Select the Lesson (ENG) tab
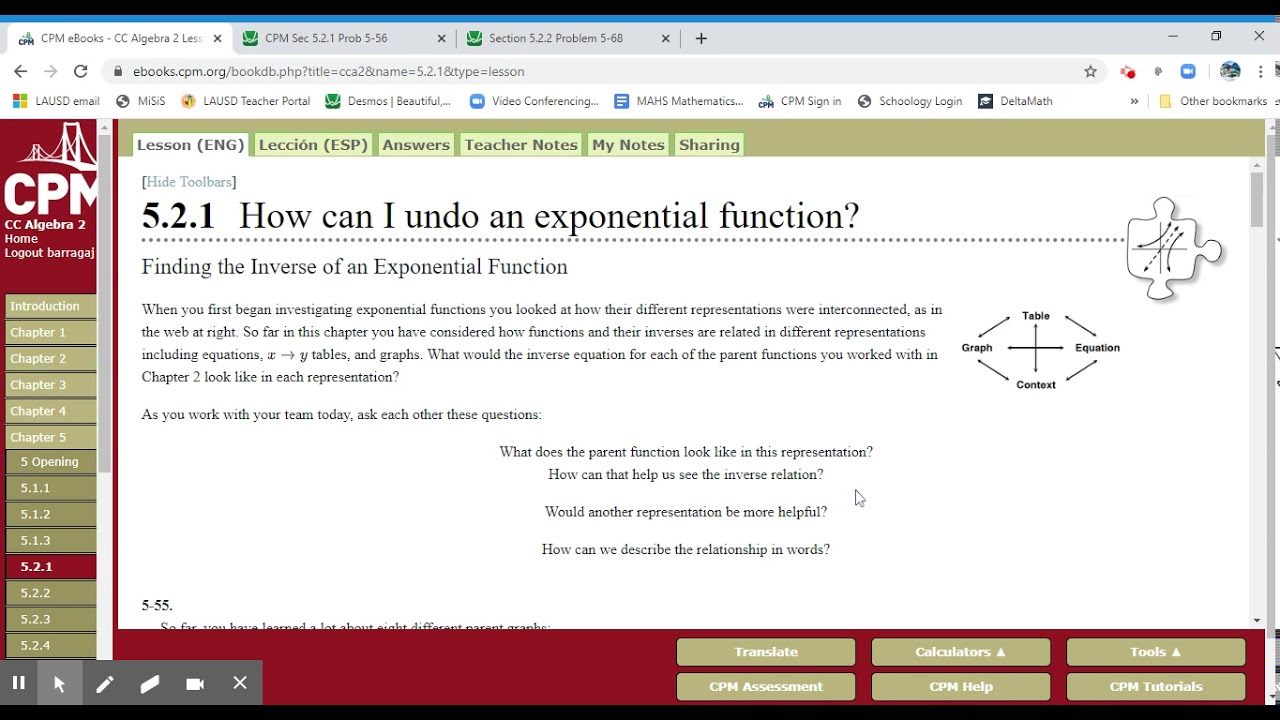Viewport: 1280px width, 720px height. pyautogui.click(x=191, y=145)
